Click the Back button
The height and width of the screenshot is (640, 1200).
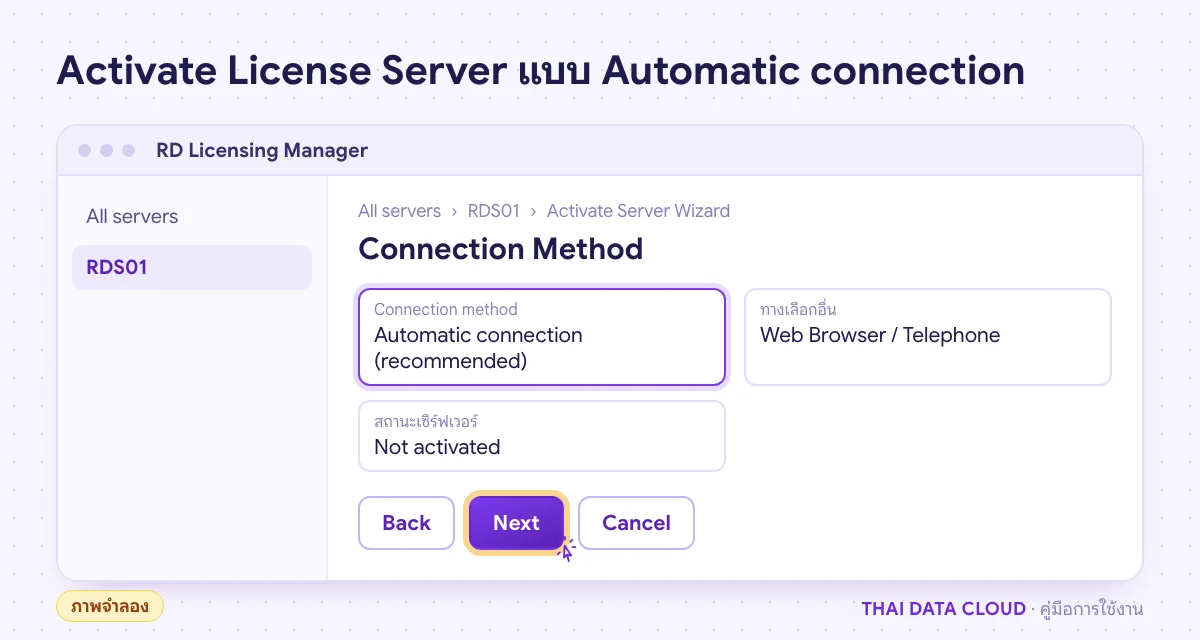(407, 523)
